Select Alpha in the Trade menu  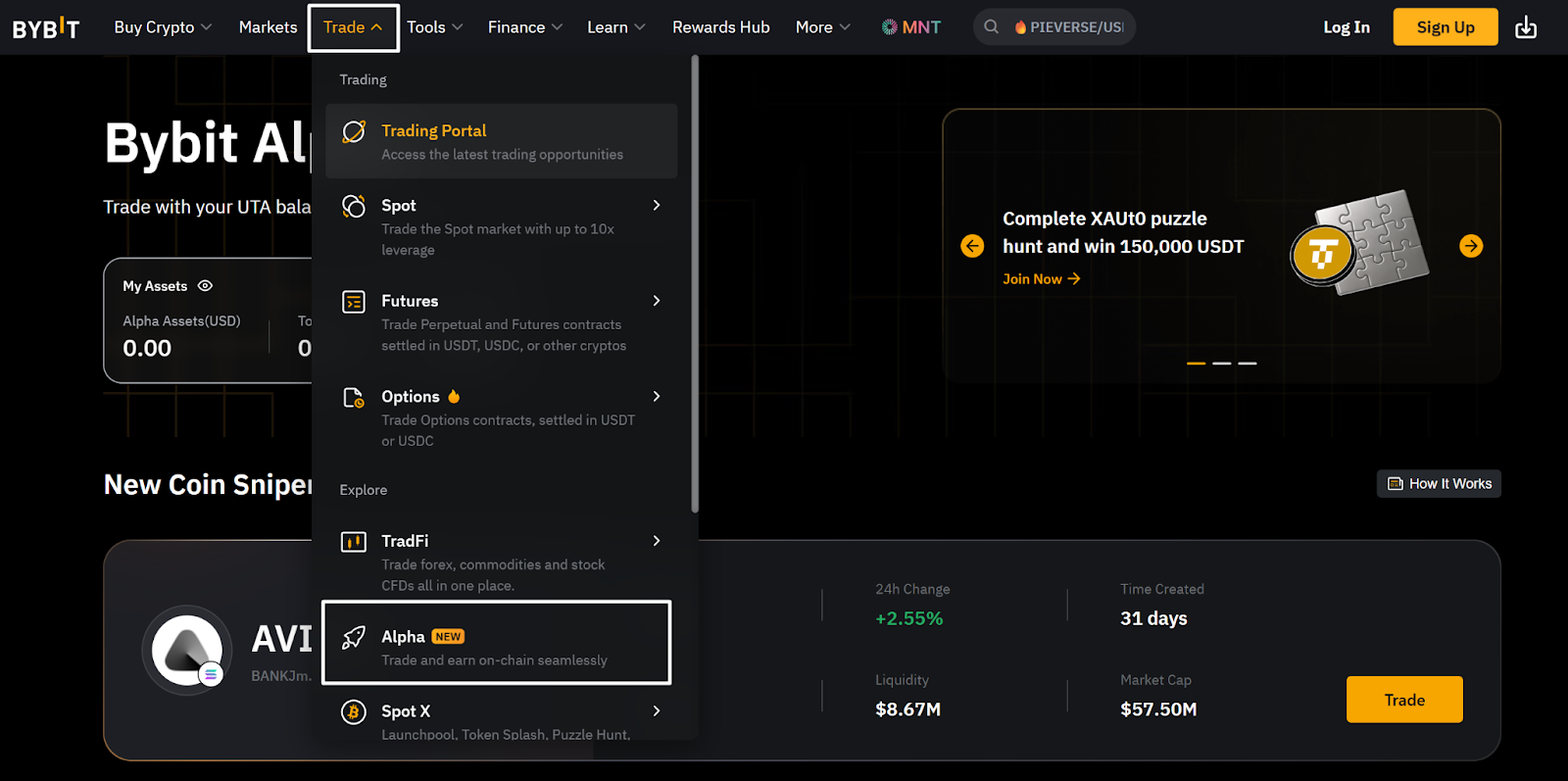coord(496,643)
